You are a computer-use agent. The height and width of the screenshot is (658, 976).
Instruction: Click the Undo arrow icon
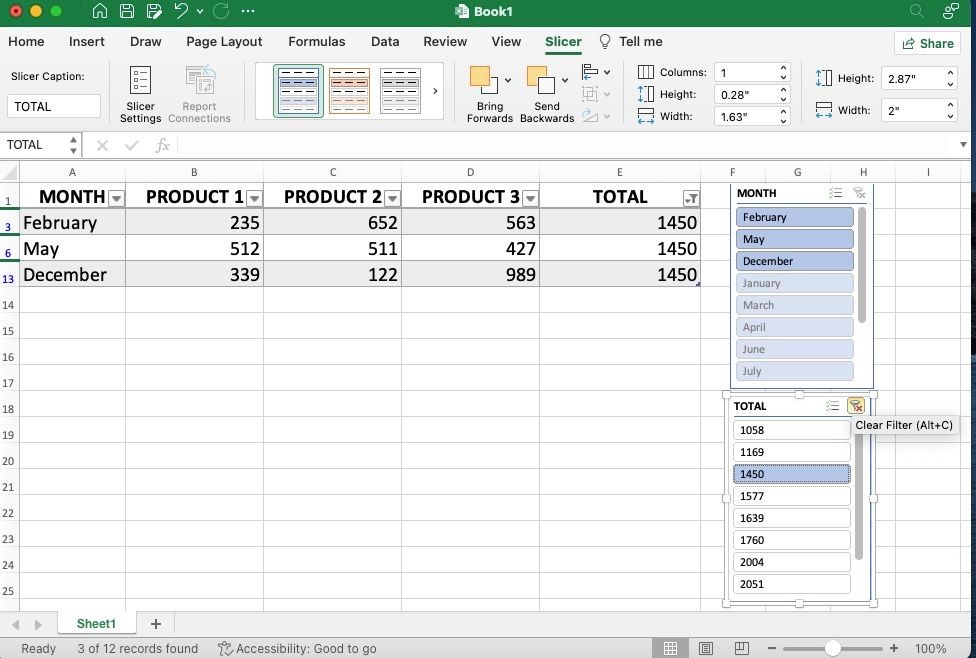point(181,11)
